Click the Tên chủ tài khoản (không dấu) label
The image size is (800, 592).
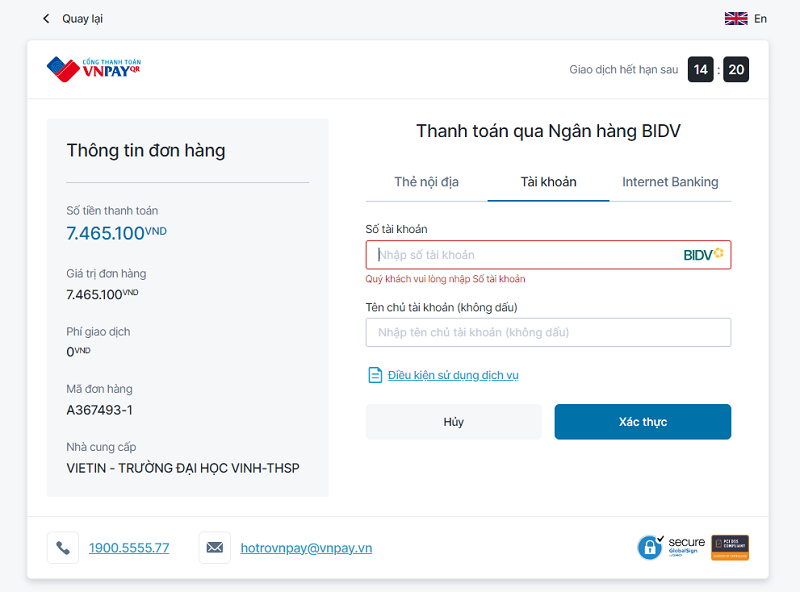441,307
